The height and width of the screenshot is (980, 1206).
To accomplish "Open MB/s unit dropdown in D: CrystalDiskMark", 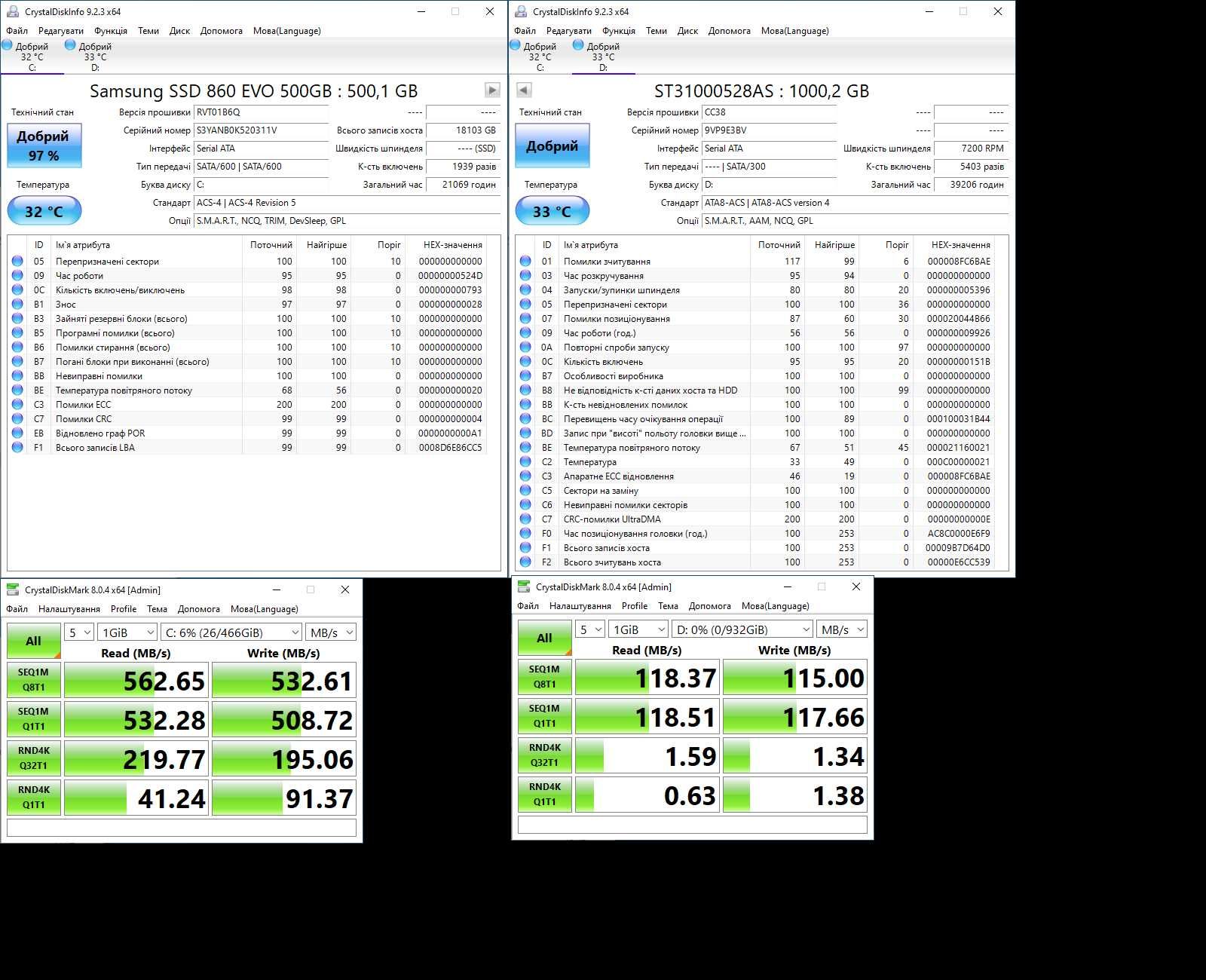I will [842, 629].
